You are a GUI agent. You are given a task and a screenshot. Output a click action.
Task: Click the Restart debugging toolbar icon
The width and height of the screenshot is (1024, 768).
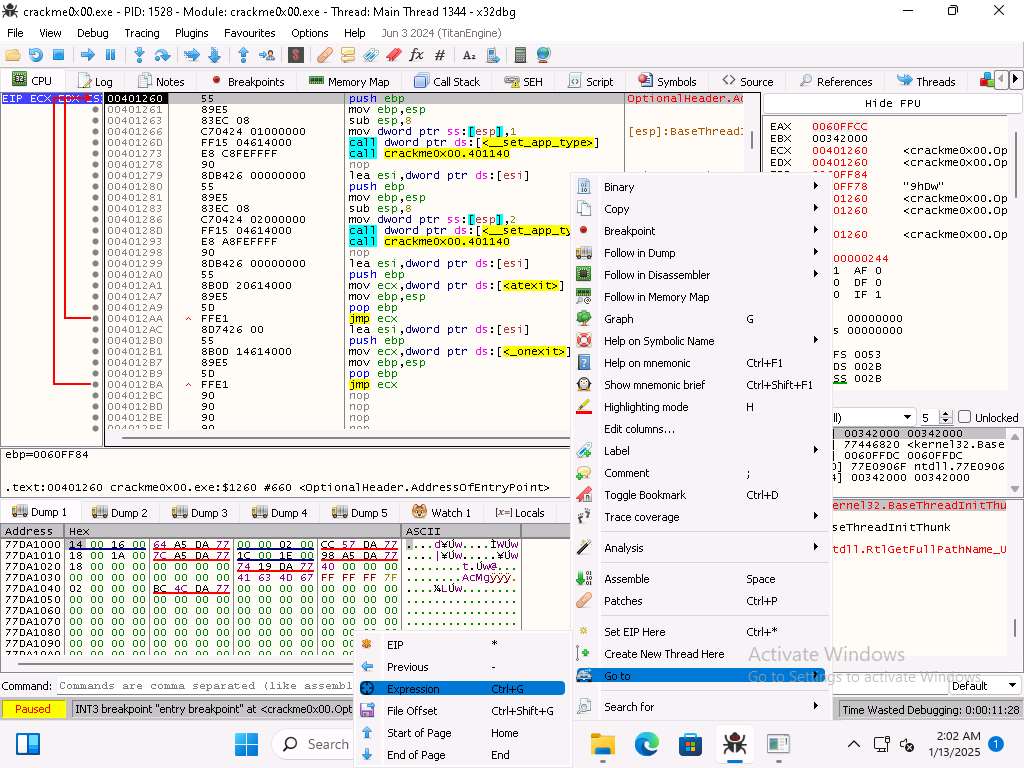pyautogui.click(x=36, y=55)
